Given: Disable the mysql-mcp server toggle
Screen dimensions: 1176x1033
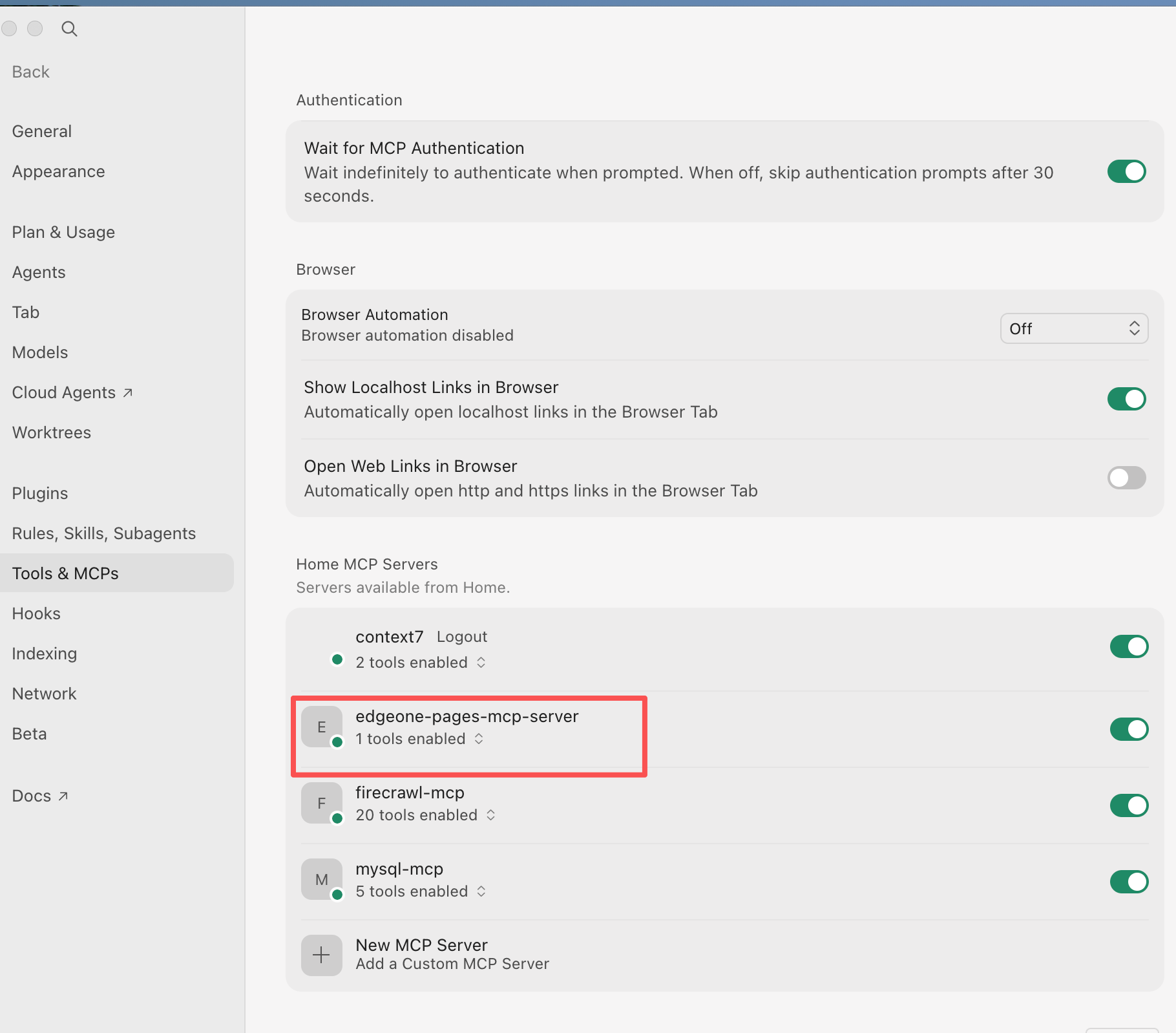Looking at the screenshot, I should coord(1129,881).
